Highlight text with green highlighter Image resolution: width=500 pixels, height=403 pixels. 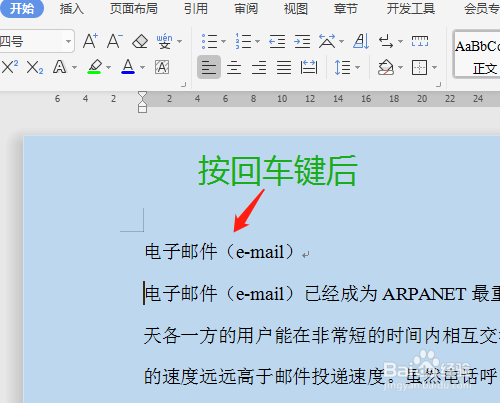click(95, 67)
